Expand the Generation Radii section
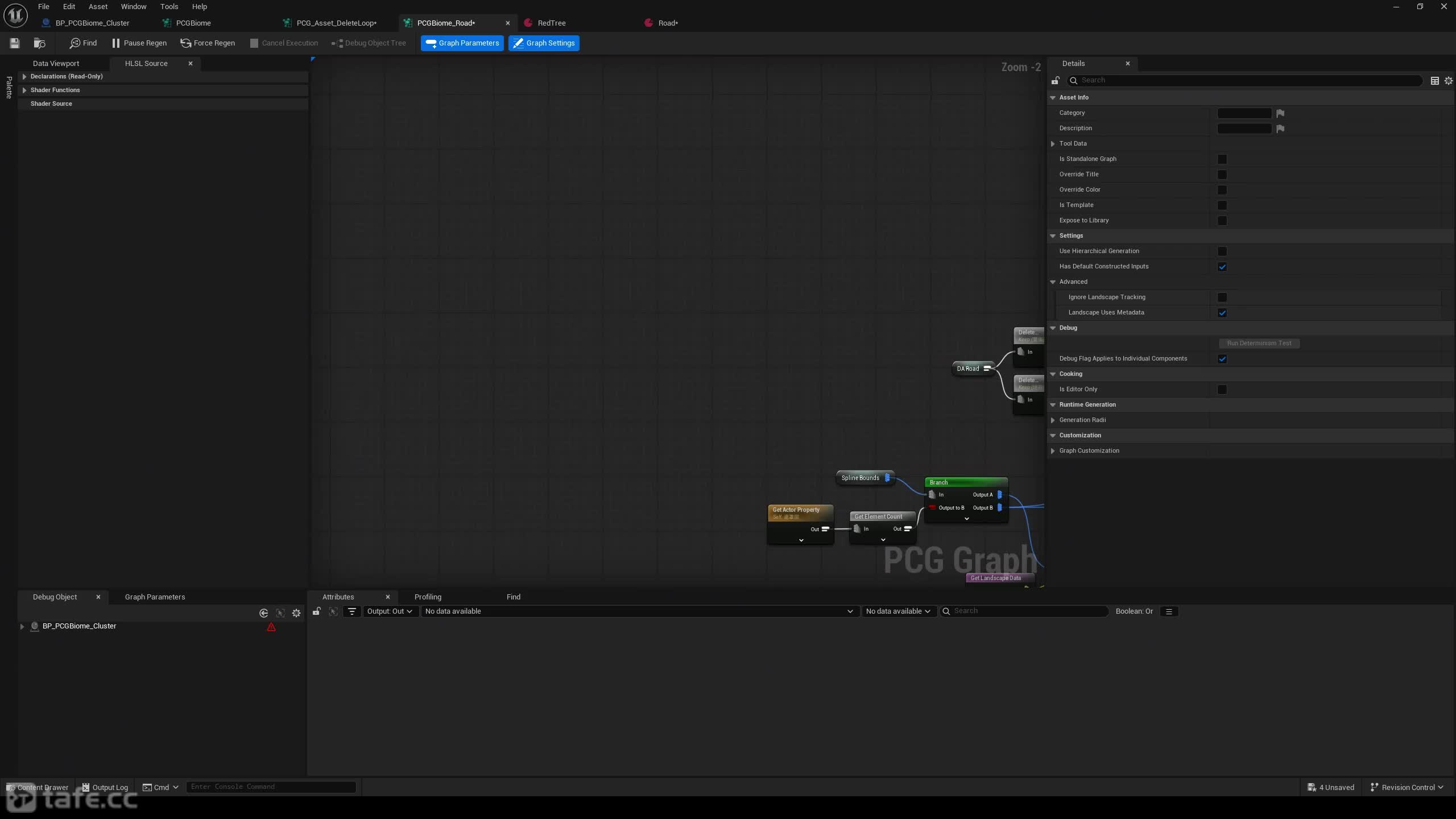The image size is (1456, 819). tap(1053, 420)
